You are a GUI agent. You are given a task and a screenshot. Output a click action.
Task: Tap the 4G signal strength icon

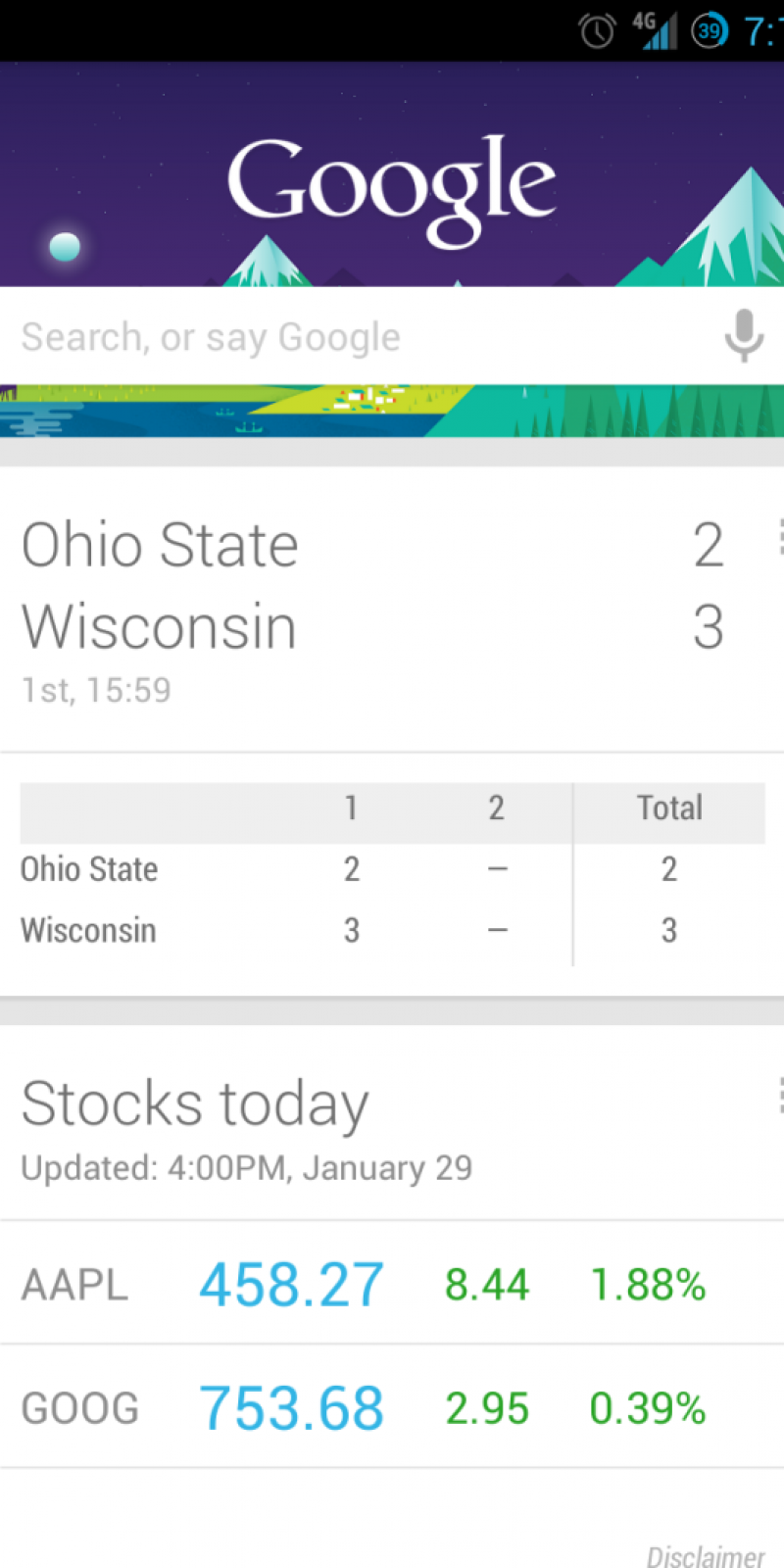point(655,31)
